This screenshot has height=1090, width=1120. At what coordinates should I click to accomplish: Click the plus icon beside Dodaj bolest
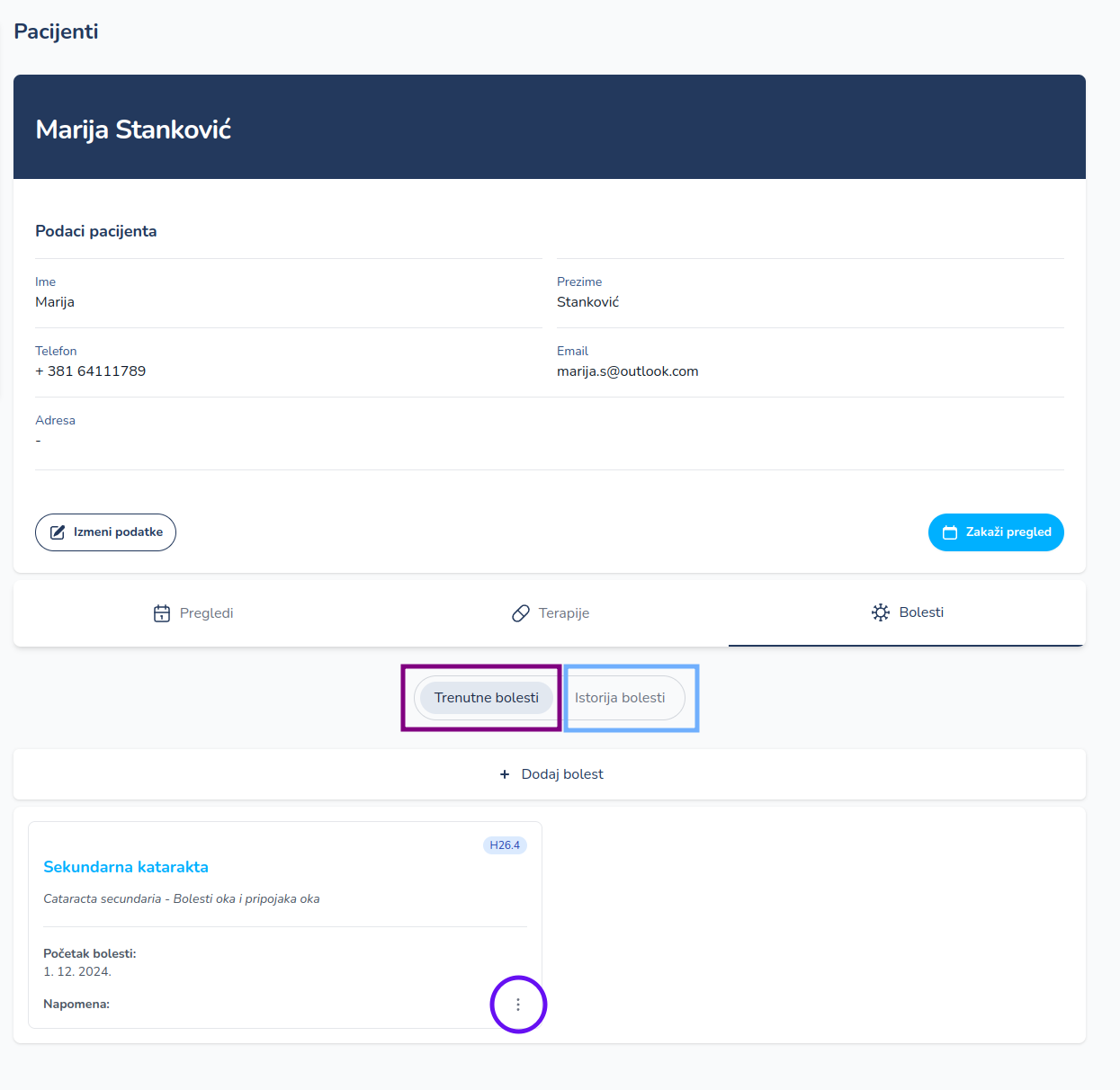(x=505, y=774)
